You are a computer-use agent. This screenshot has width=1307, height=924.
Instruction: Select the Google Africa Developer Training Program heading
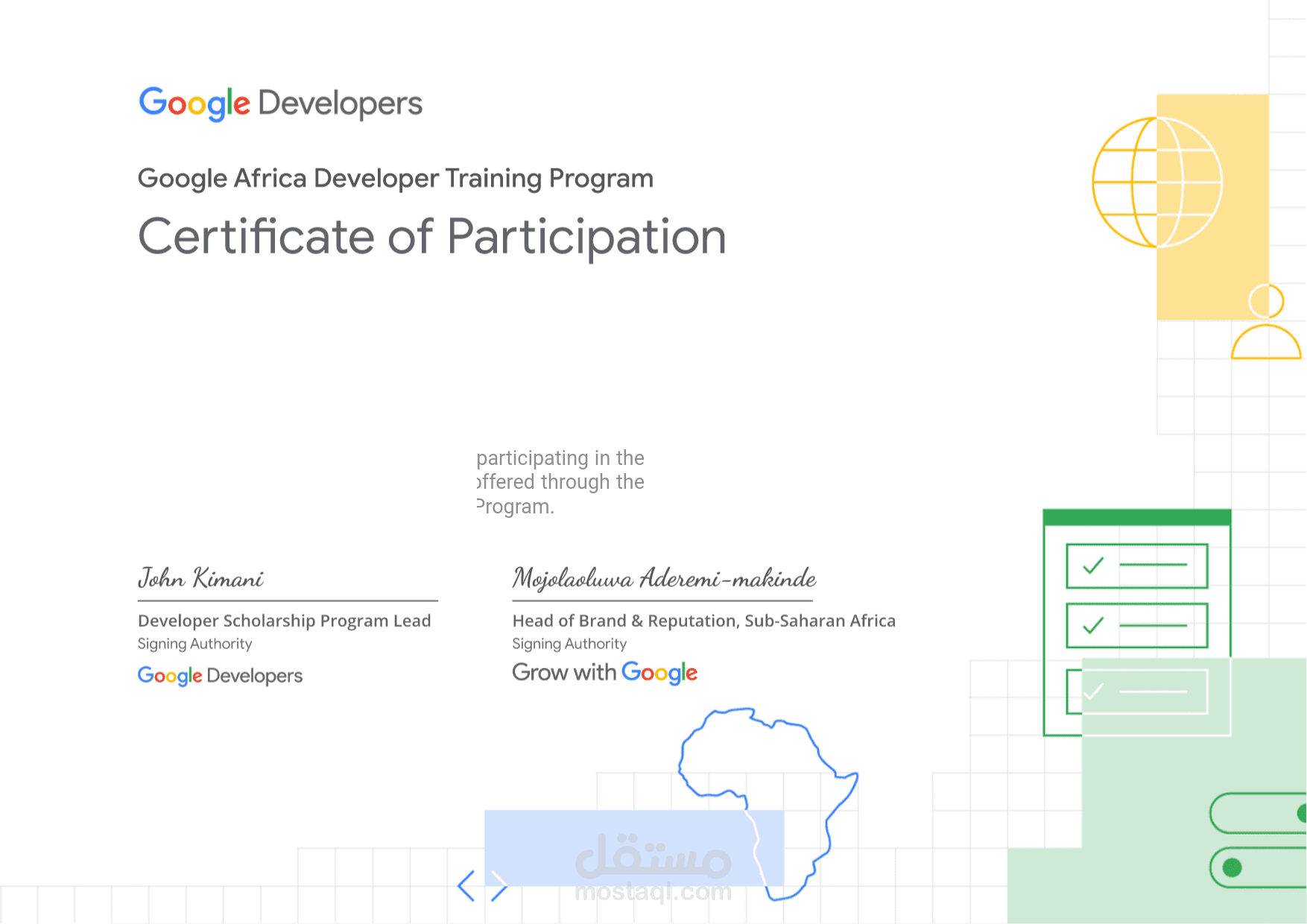(x=396, y=178)
